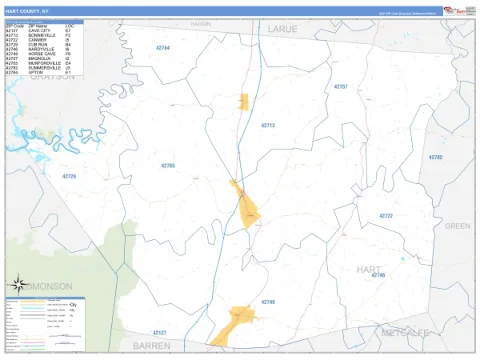Click the 42746 ZIP label on the map

click(x=378, y=275)
